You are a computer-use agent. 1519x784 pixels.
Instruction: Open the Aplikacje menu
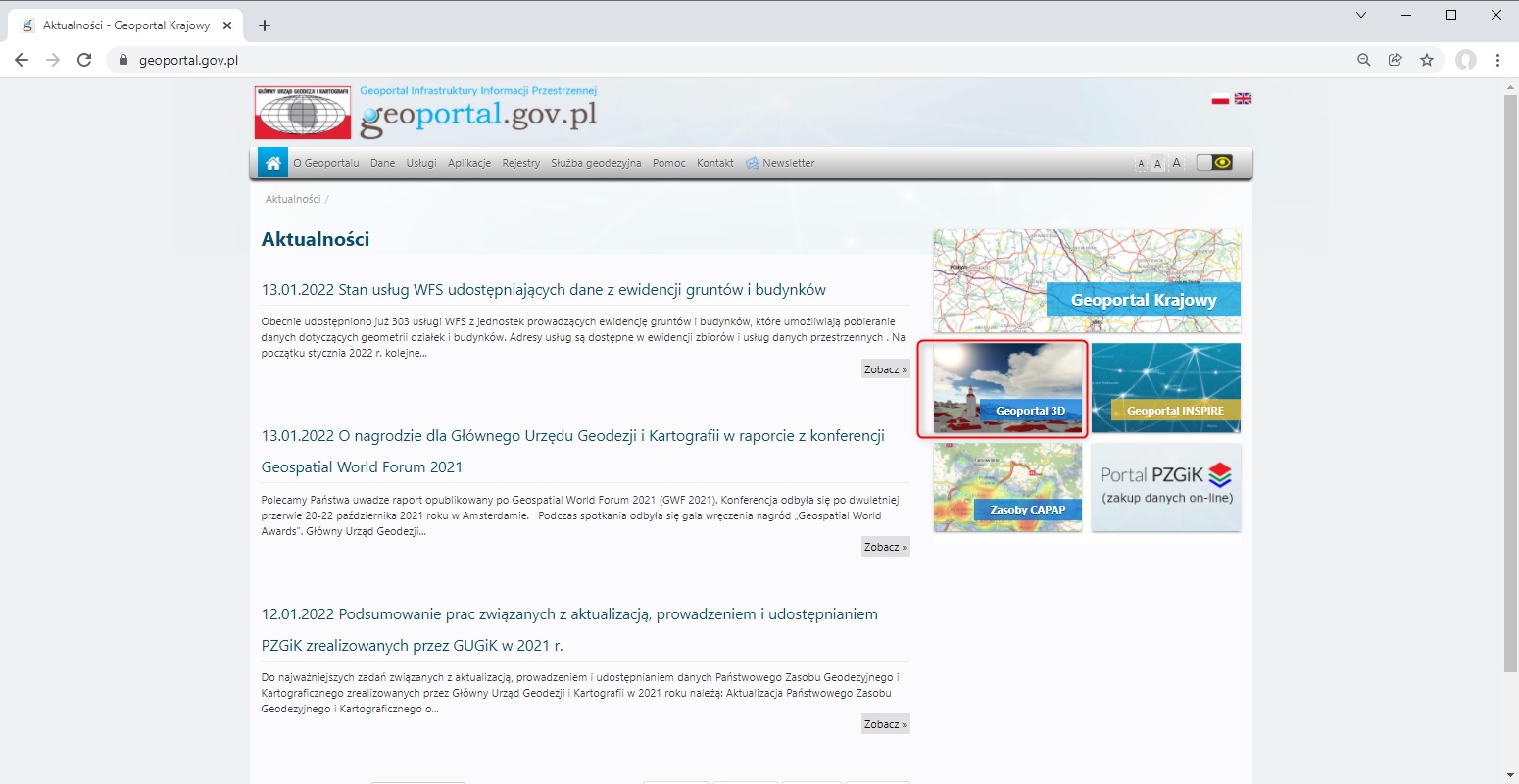click(x=469, y=163)
